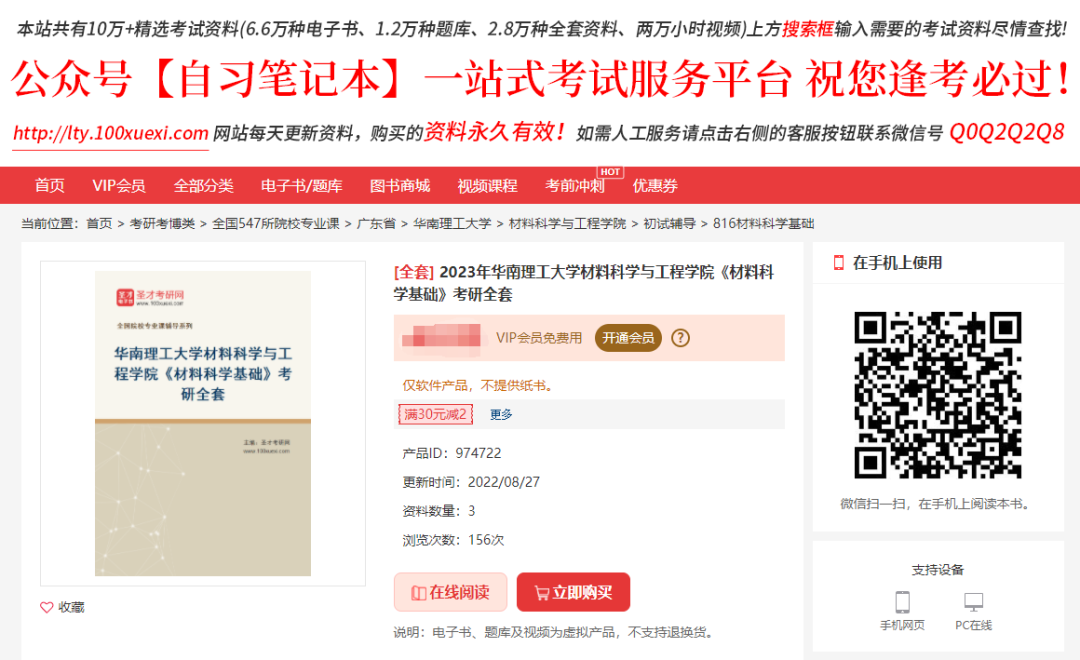Select 优惠券 in the red navigation bar

pos(655,185)
